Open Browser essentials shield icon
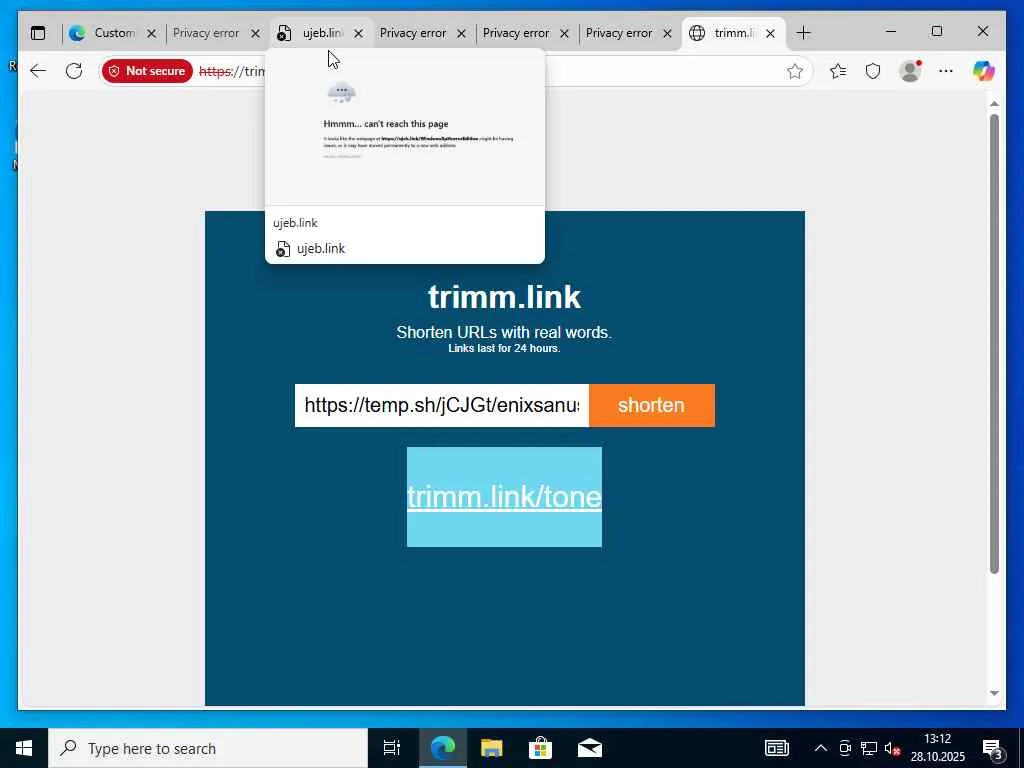Screen dimensions: 1024x768 [873, 71]
